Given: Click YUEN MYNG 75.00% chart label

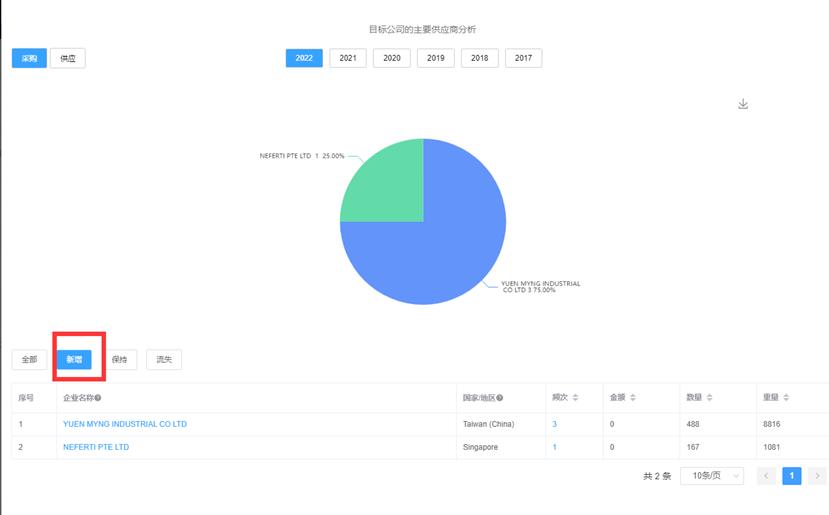Looking at the screenshot, I should 540,287.
